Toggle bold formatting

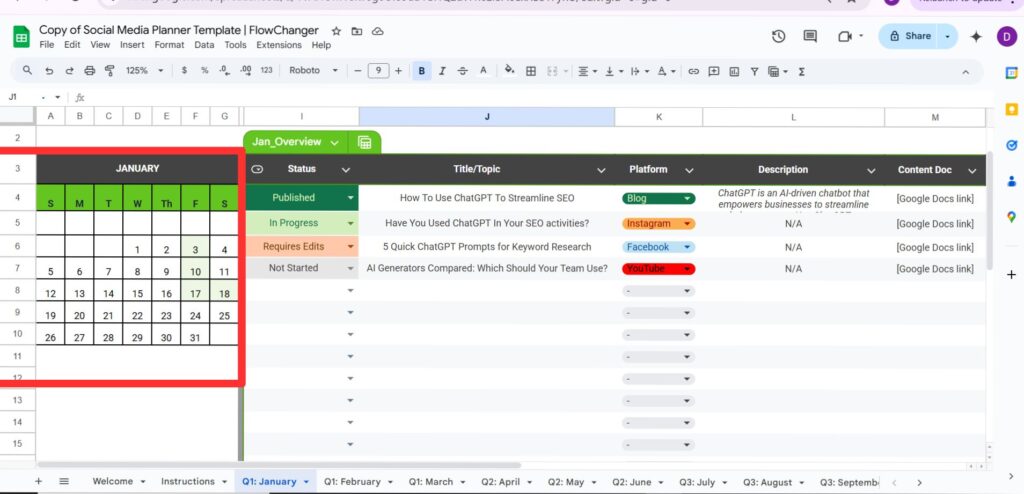[x=422, y=71]
